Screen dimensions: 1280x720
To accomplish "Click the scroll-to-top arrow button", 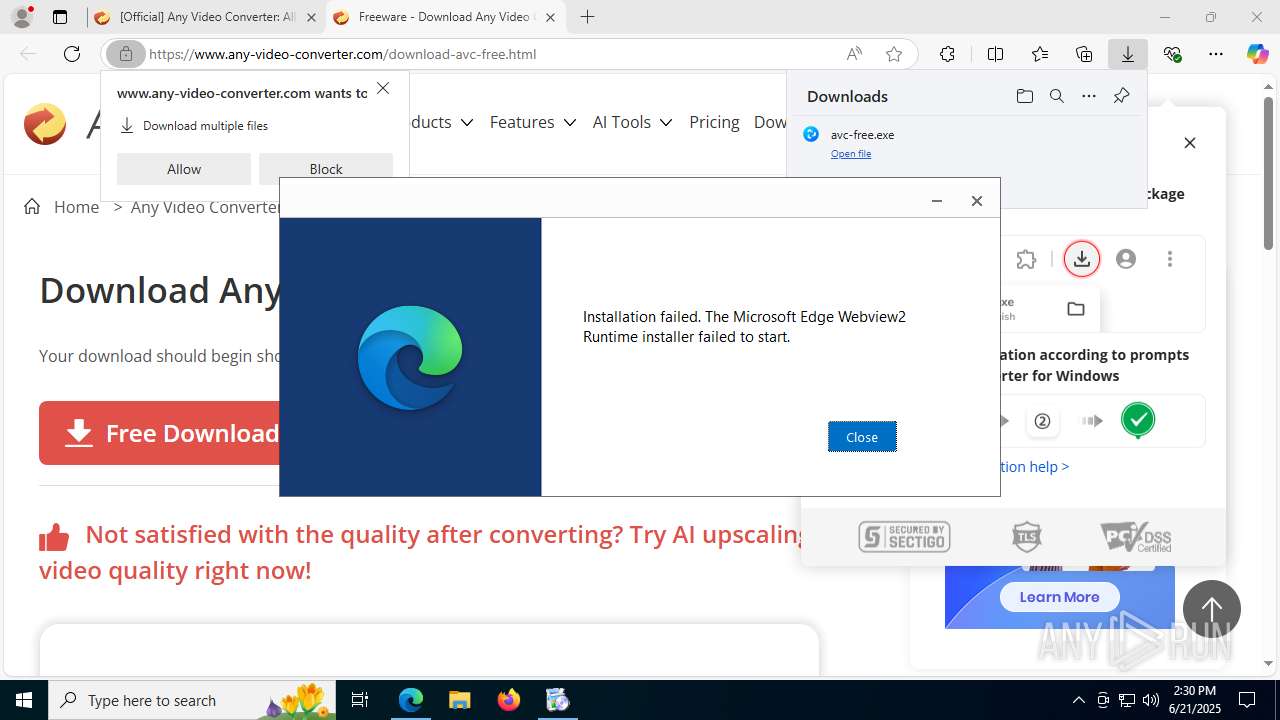I will [1212, 609].
